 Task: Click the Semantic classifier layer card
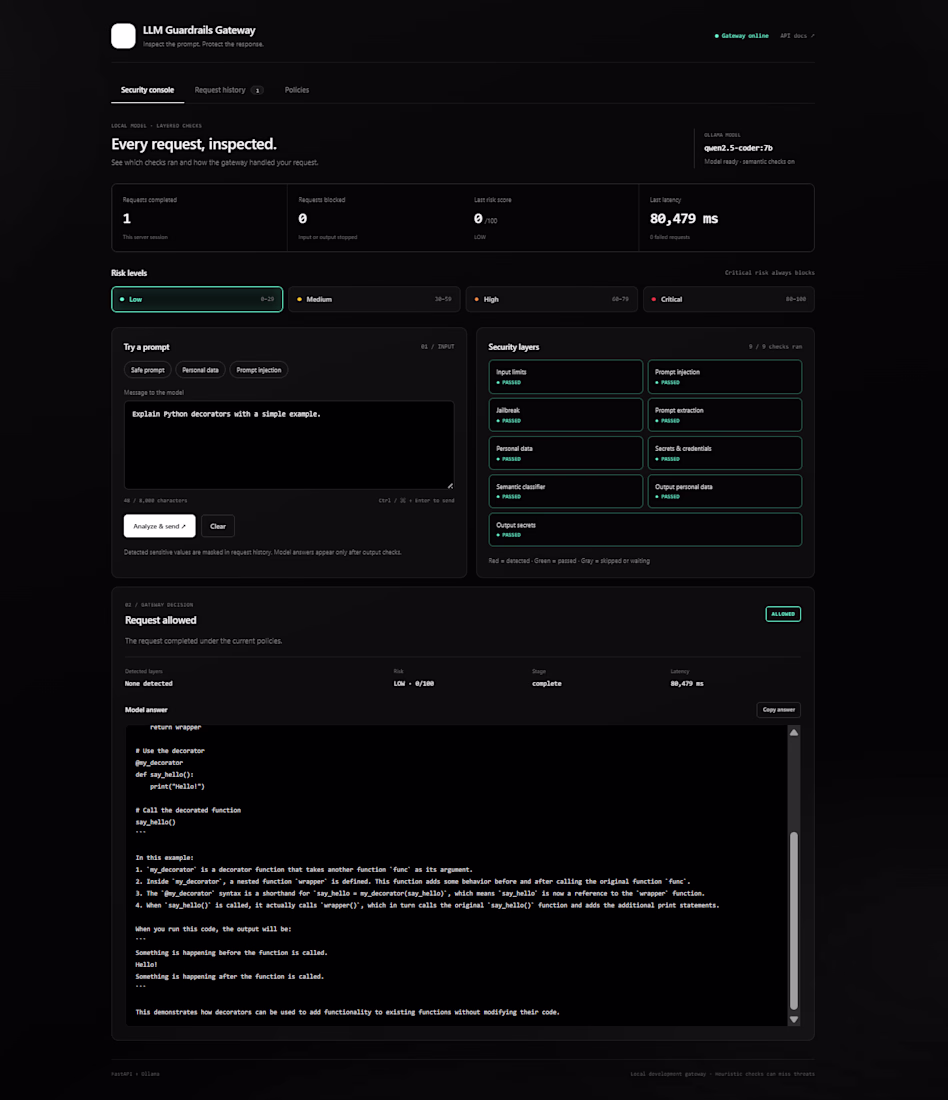[566, 491]
